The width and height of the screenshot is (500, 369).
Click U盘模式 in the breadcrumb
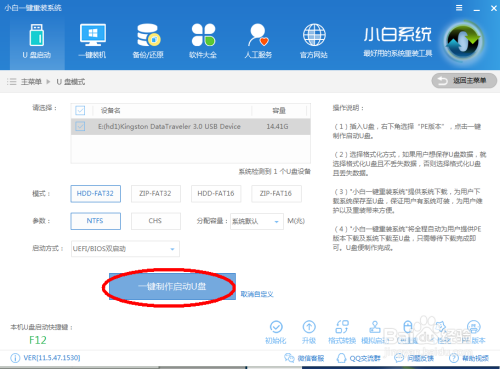click(x=71, y=82)
